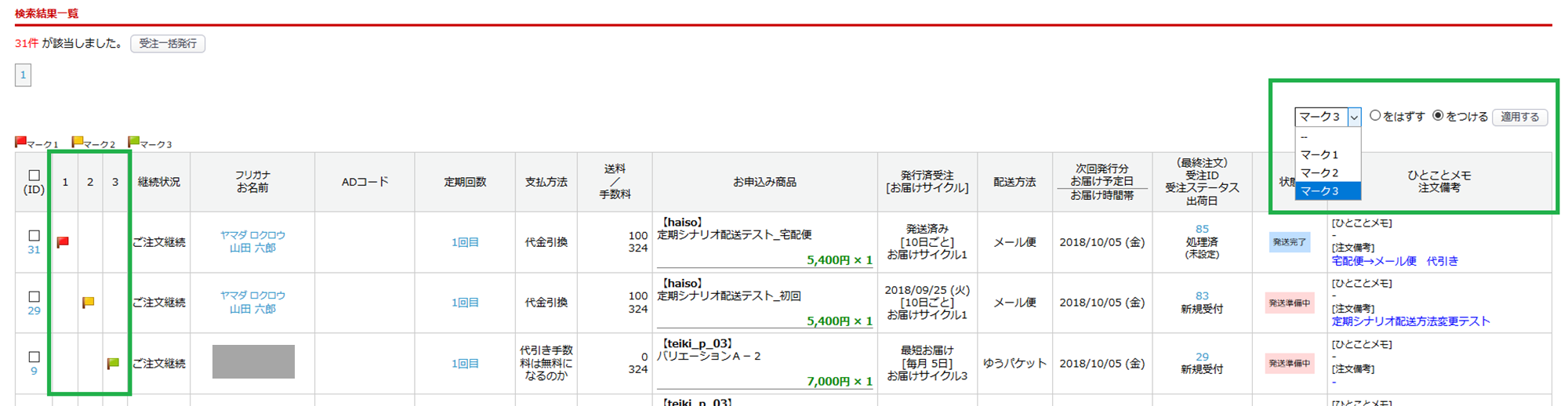Viewport: 1568px width, 406px height.
Task: Open the 定期シナリオ配送方法変更テスト note link
Action: click(1410, 321)
